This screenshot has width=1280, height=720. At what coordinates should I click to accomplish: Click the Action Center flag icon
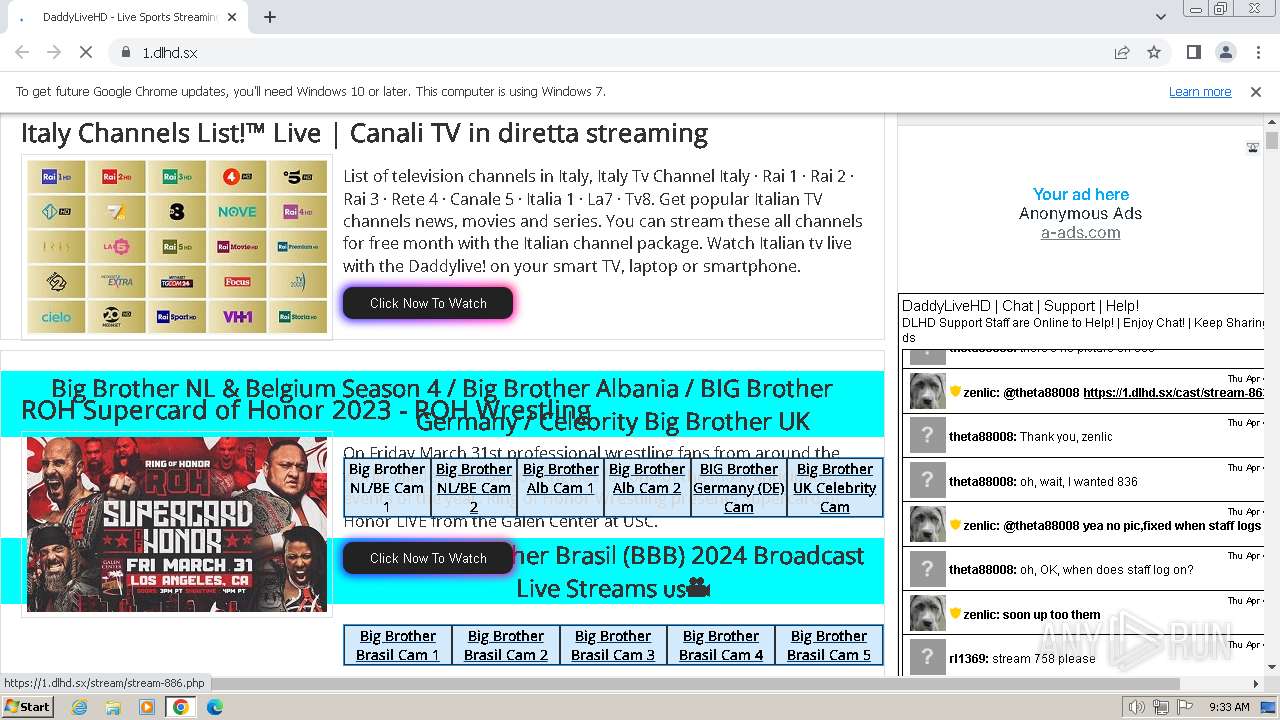1185,707
